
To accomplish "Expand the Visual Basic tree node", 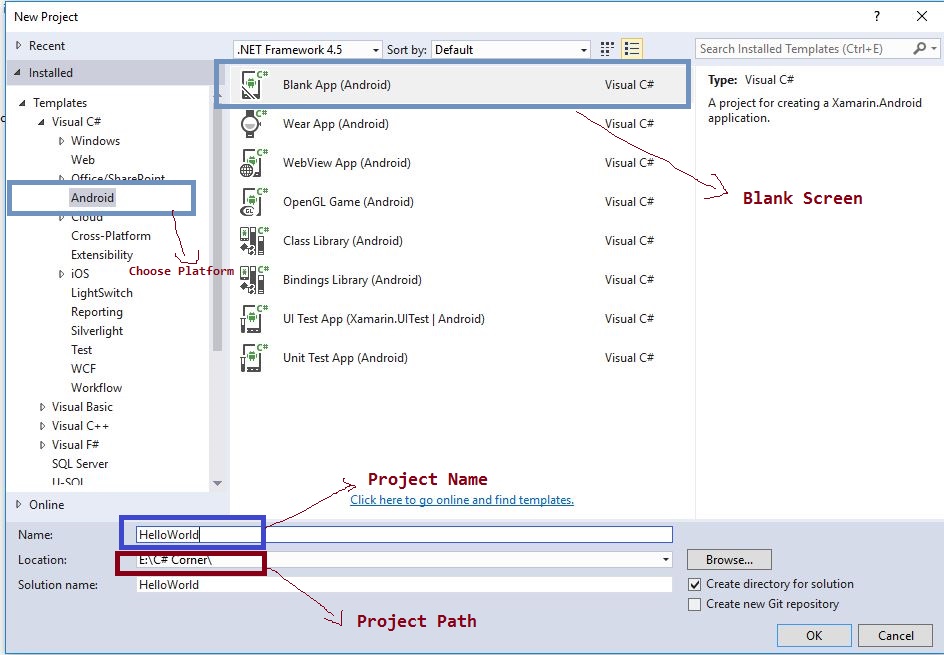I will pos(42,407).
